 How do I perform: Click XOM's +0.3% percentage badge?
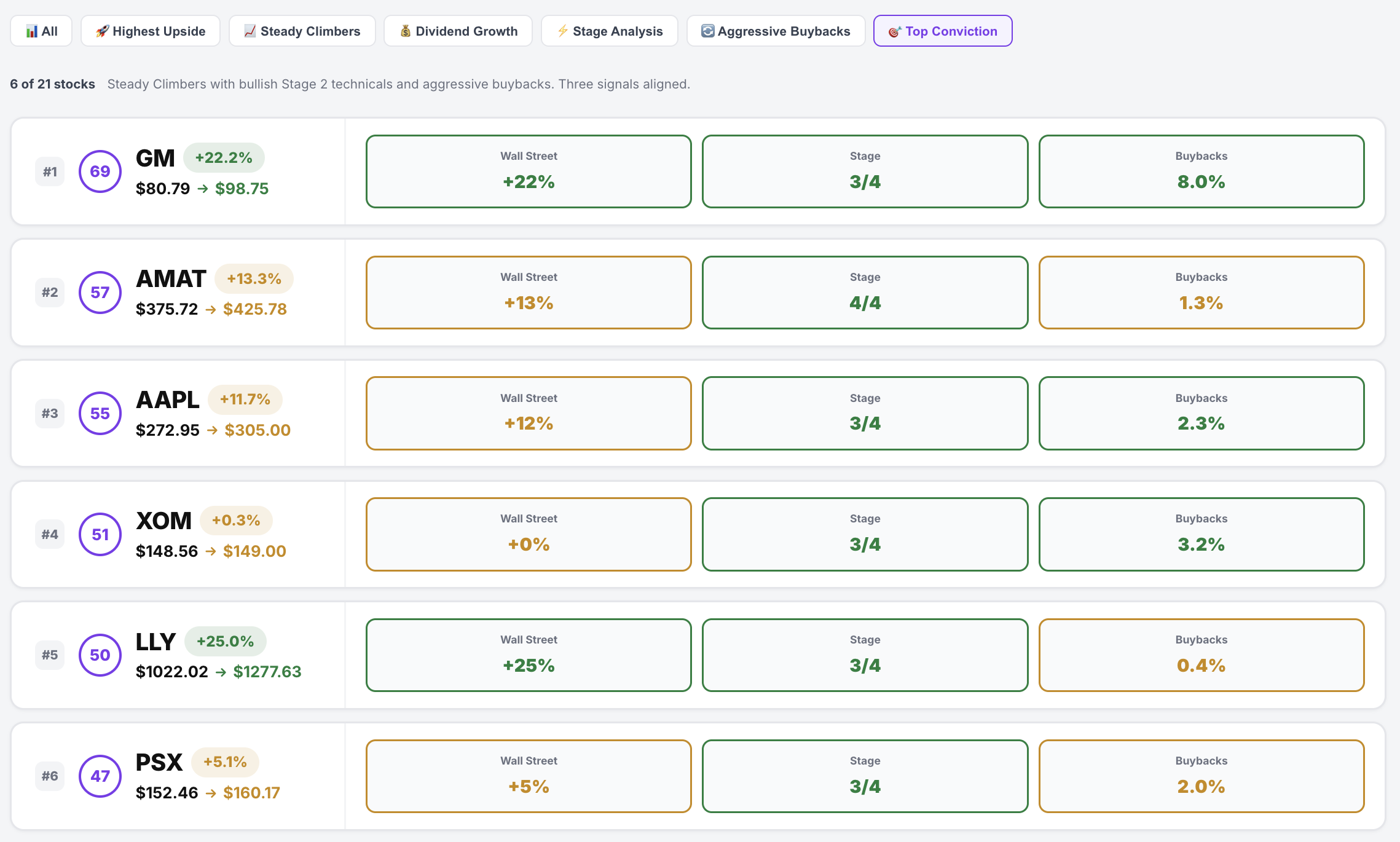point(235,520)
